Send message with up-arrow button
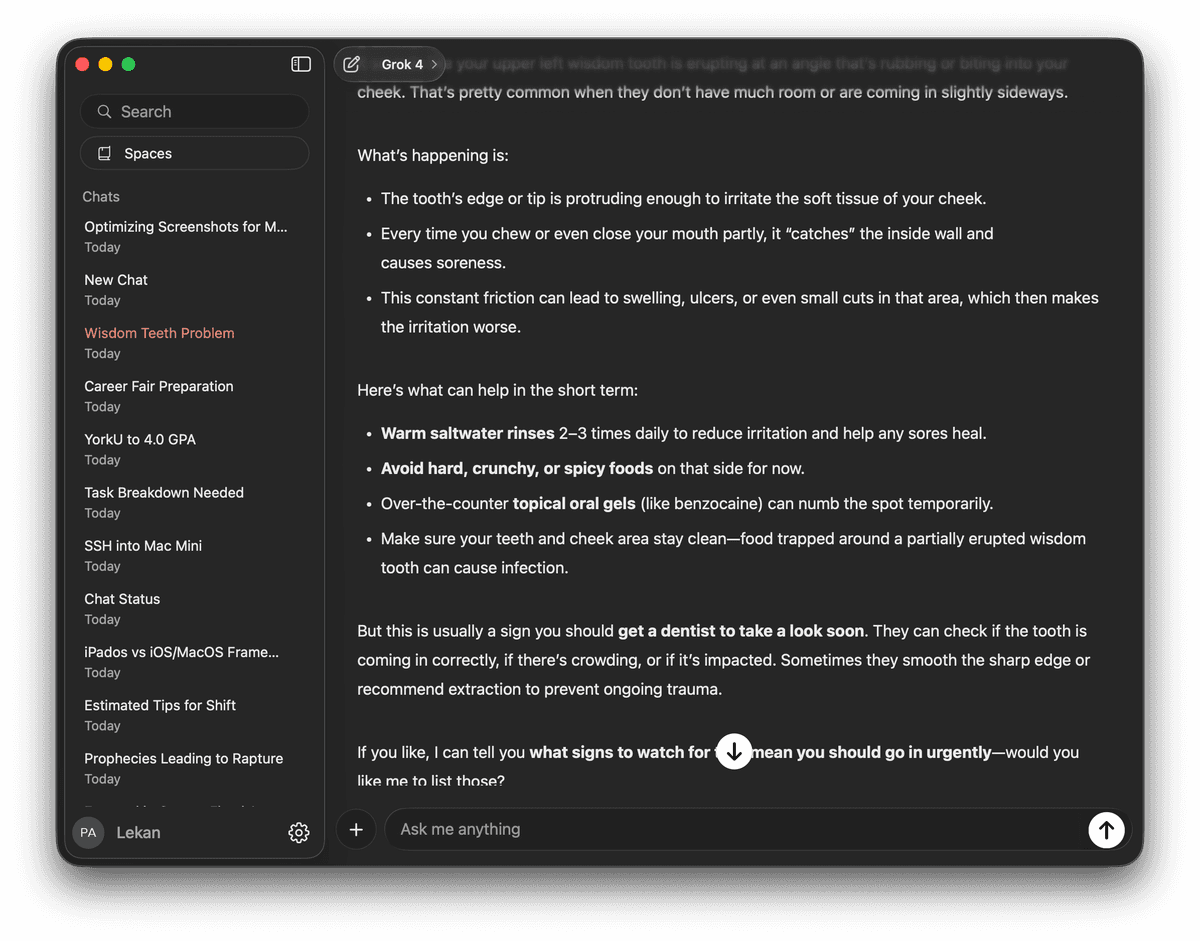The image size is (1200, 941). [1106, 829]
